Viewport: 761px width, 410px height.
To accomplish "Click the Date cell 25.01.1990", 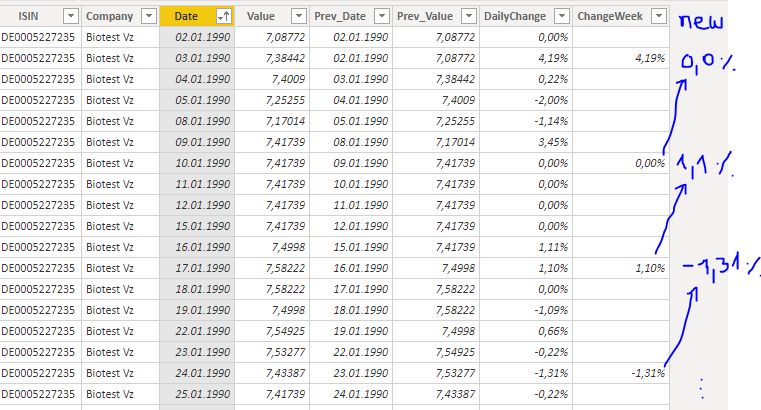I will pyautogui.click(x=197, y=394).
